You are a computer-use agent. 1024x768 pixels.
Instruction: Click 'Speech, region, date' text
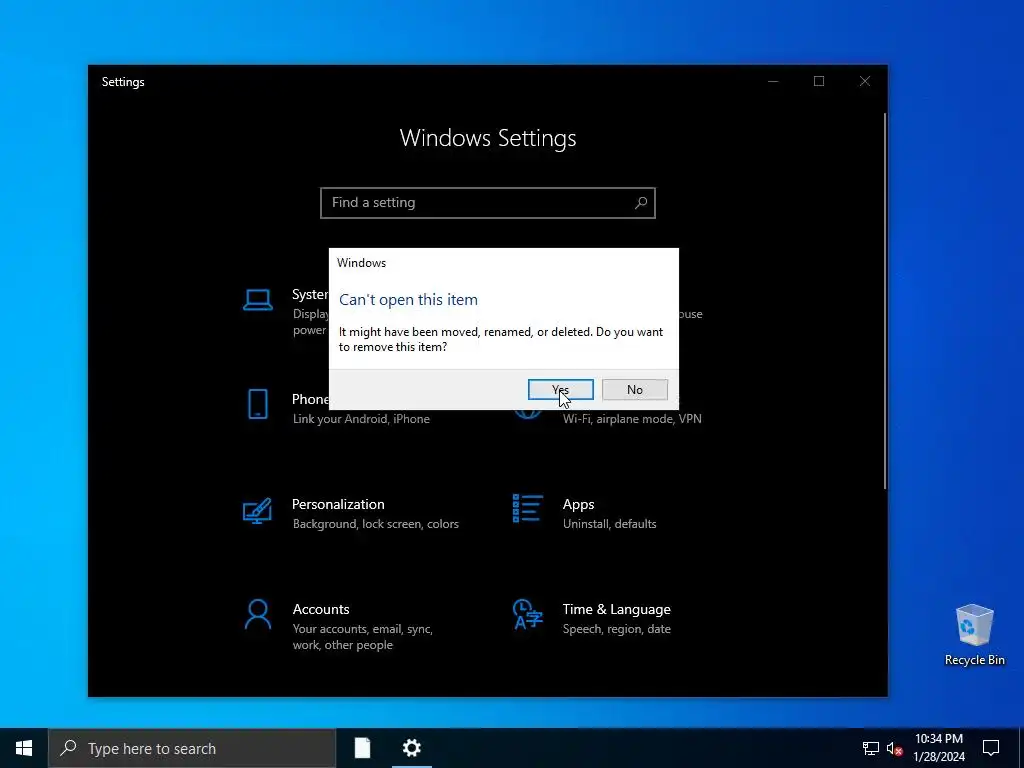pos(616,629)
